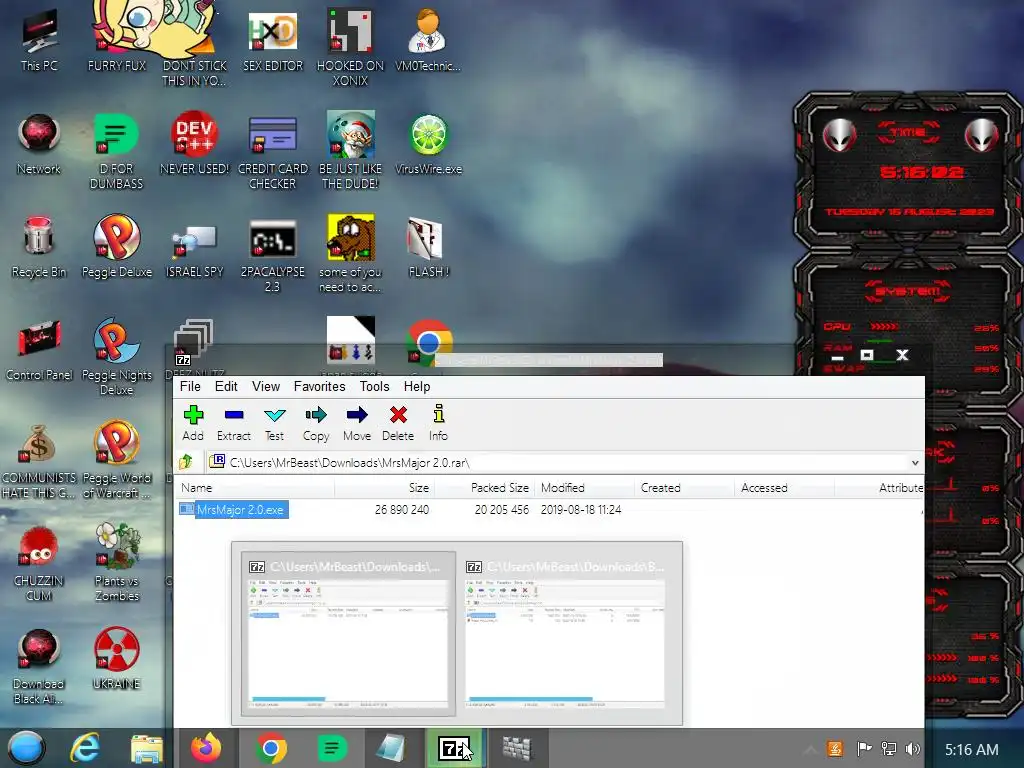Open the Peggle Nights Deluxe shortcut
Viewport: 1024px width, 768px height.
(x=117, y=356)
